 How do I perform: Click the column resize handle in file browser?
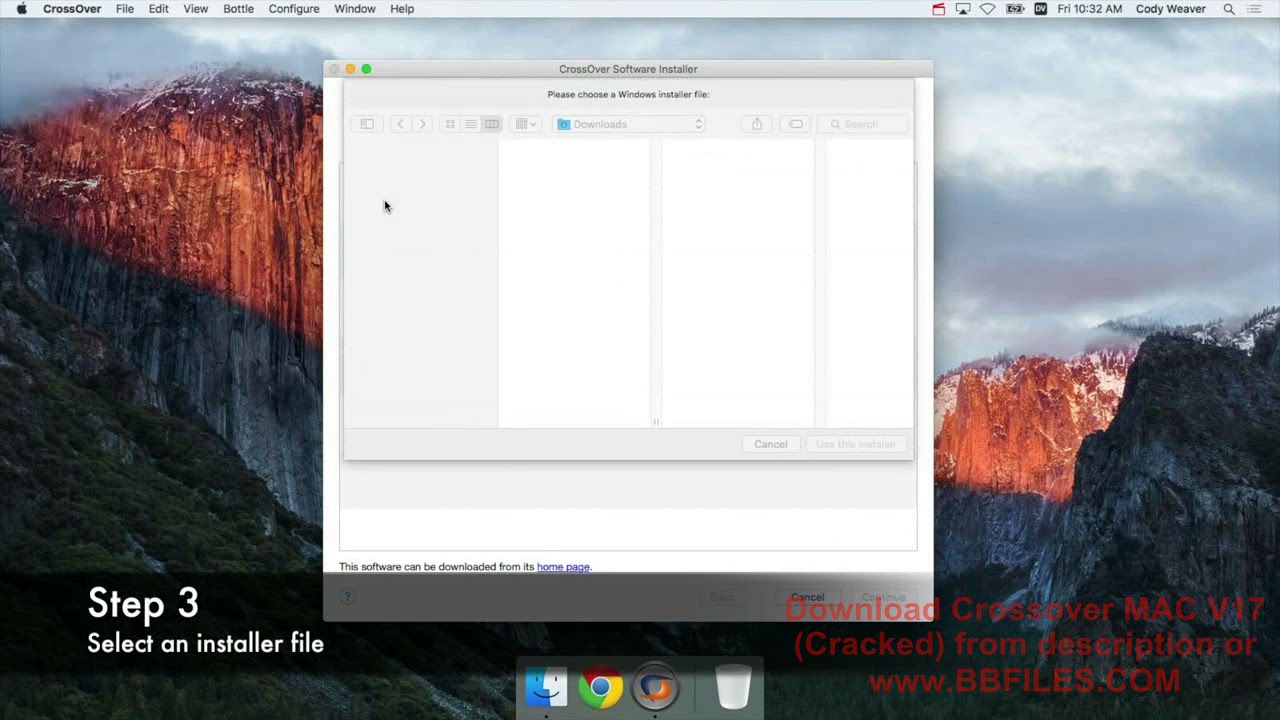656,422
